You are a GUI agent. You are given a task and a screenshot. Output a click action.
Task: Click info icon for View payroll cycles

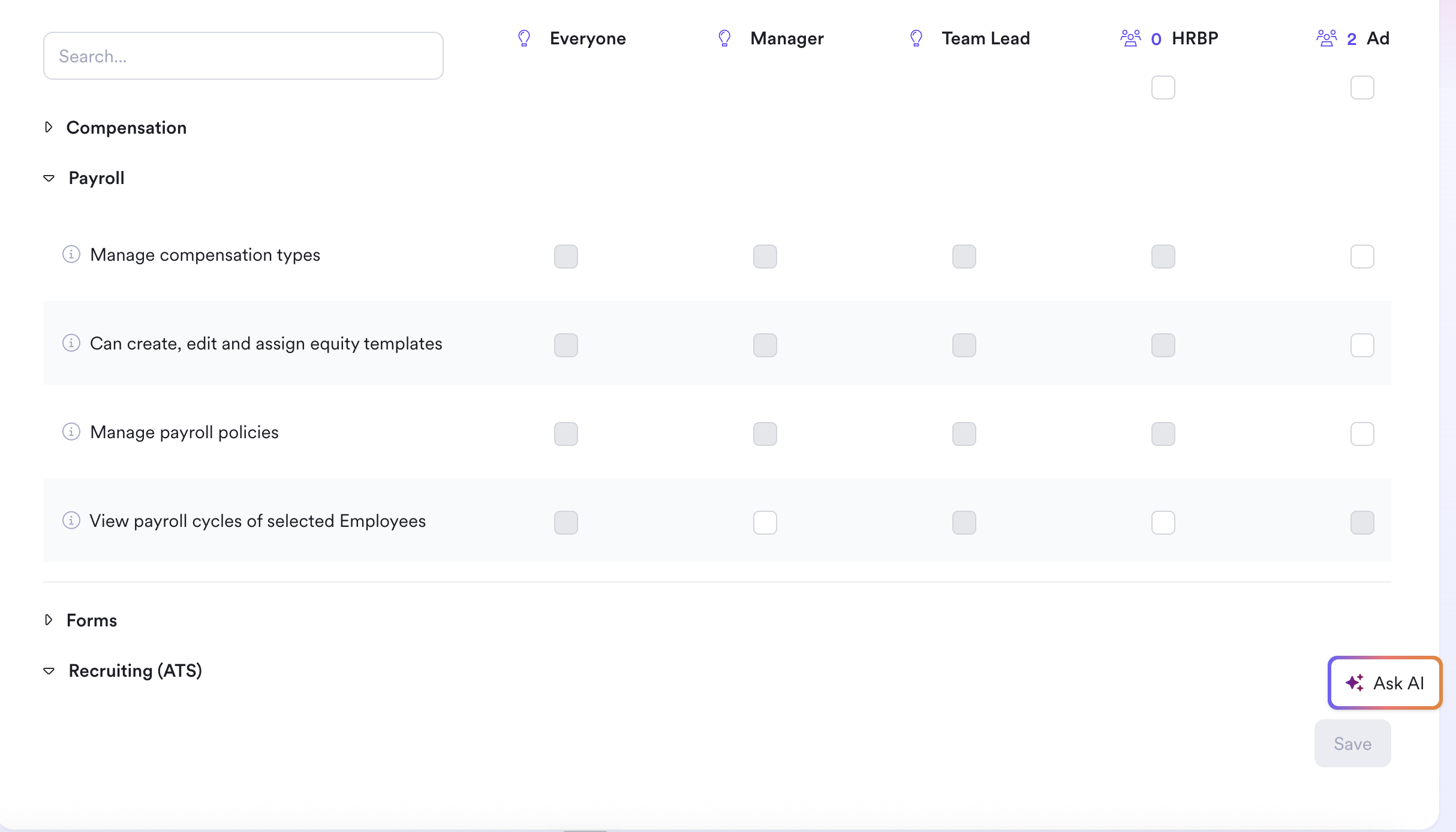71,520
